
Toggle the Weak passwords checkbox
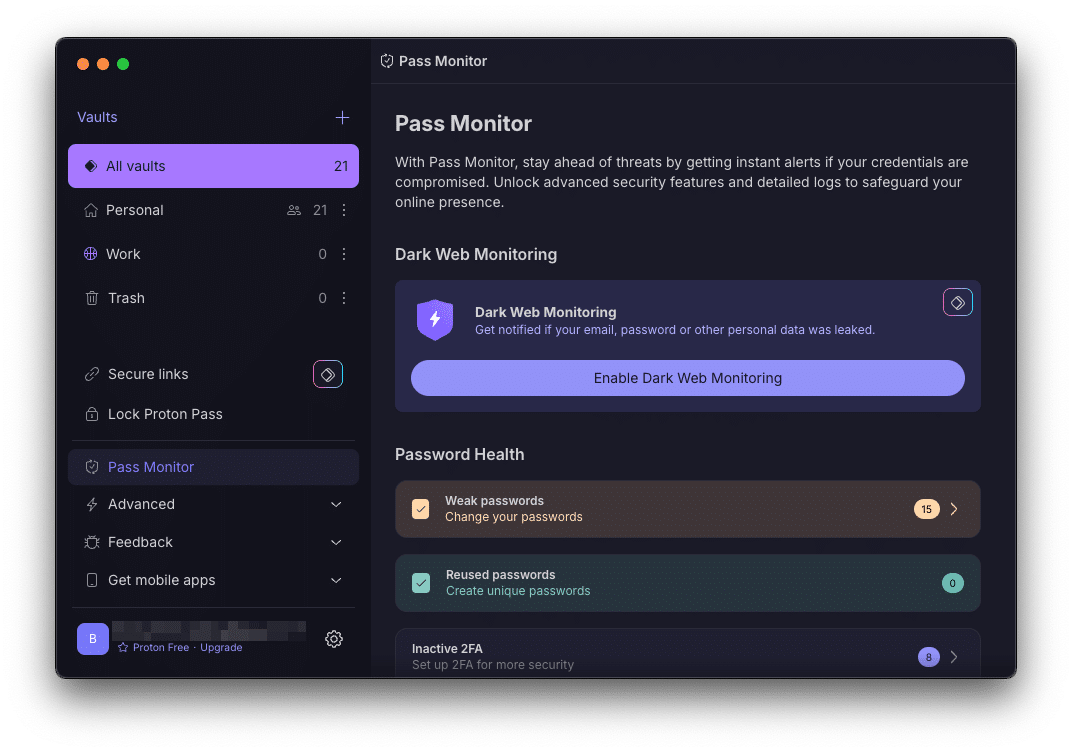click(421, 508)
